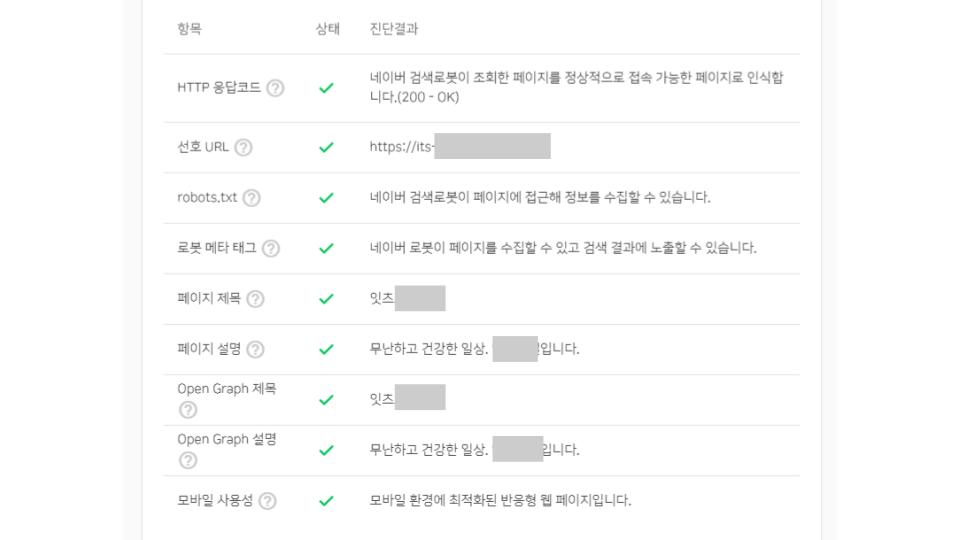Click help icon under Open Graph 설명
Screen dimensions: 960x540
(188, 460)
